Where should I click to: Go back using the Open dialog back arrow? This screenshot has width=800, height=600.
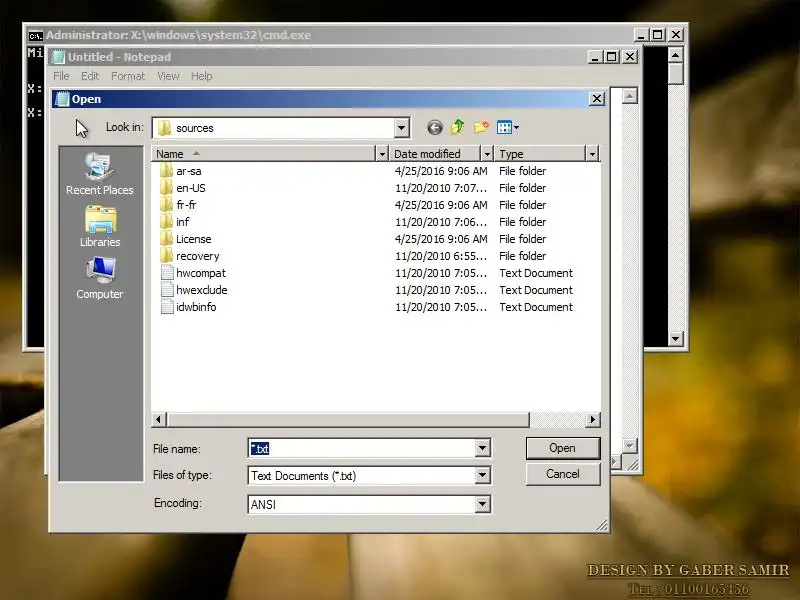[x=435, y=128]
